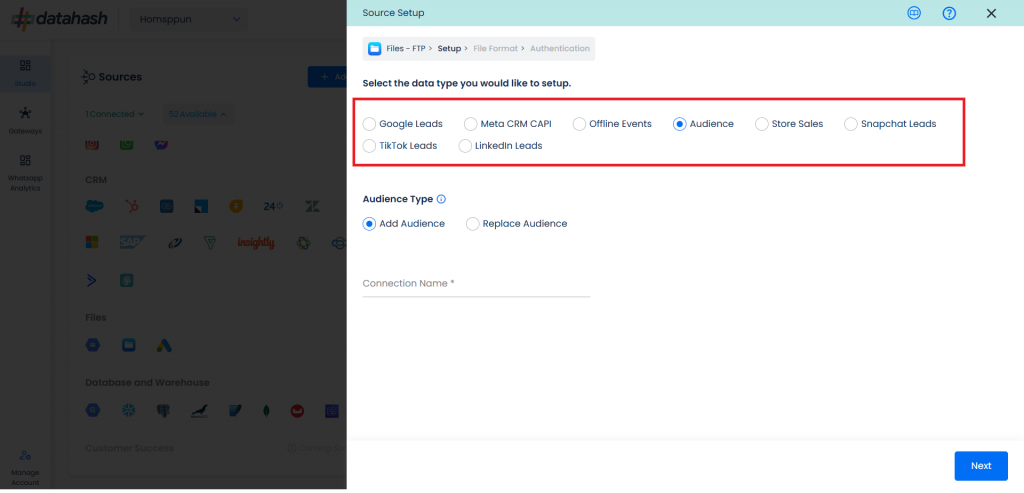Select the insightly CRM icon
1024x493 pixels.
click(x=256, y=243)
